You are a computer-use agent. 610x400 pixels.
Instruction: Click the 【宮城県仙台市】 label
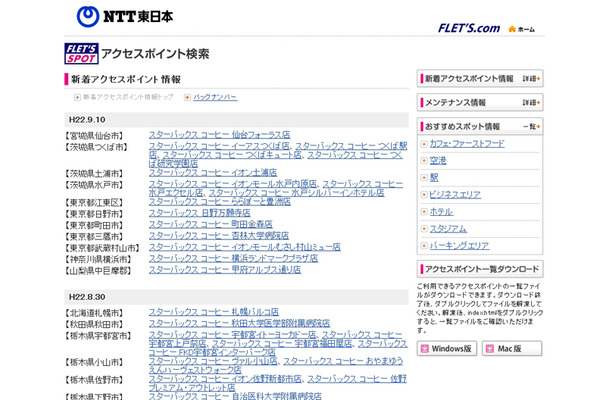tap(94, 136)
